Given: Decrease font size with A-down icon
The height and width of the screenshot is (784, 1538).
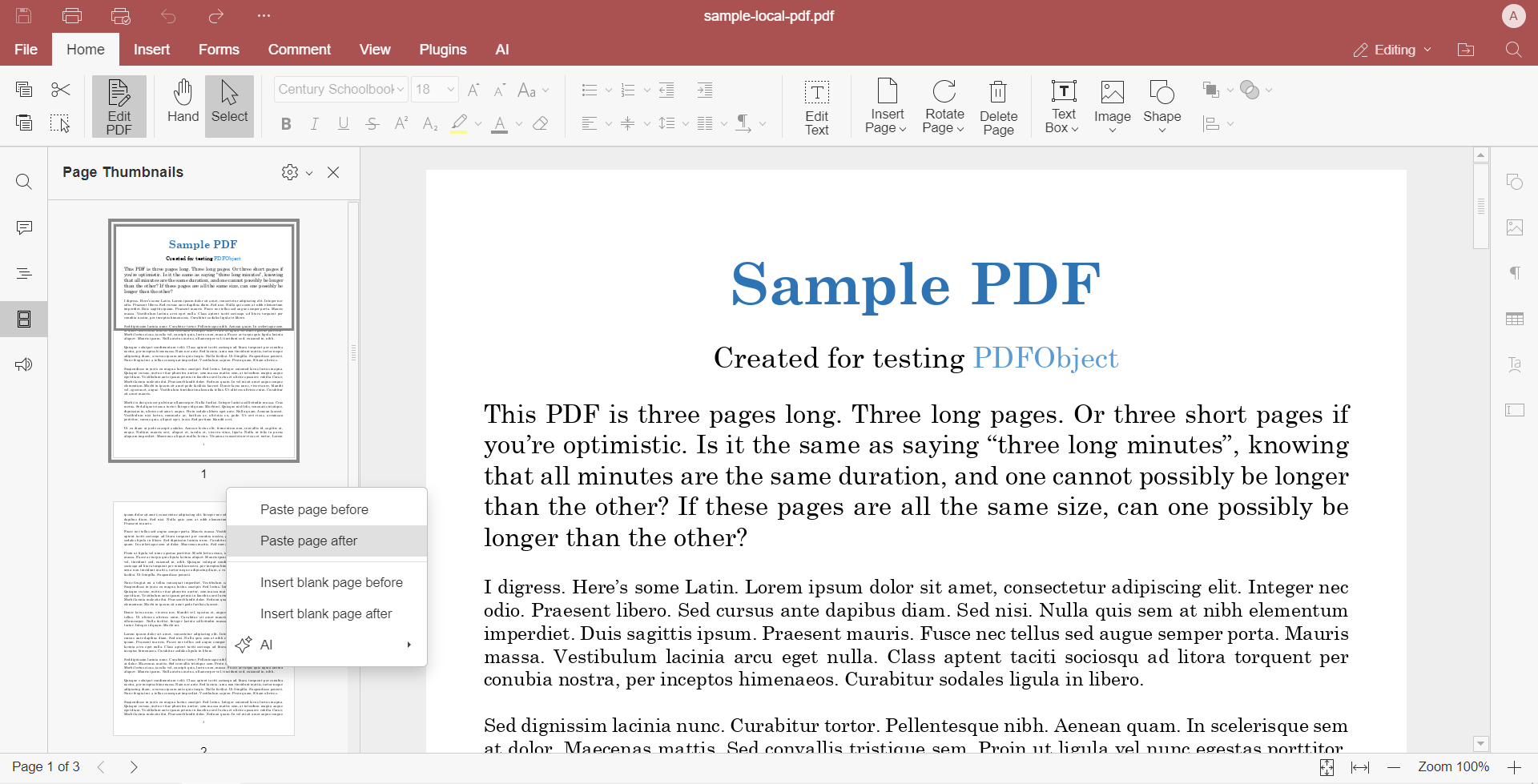Looking at the screenshot, I should 500,90.
